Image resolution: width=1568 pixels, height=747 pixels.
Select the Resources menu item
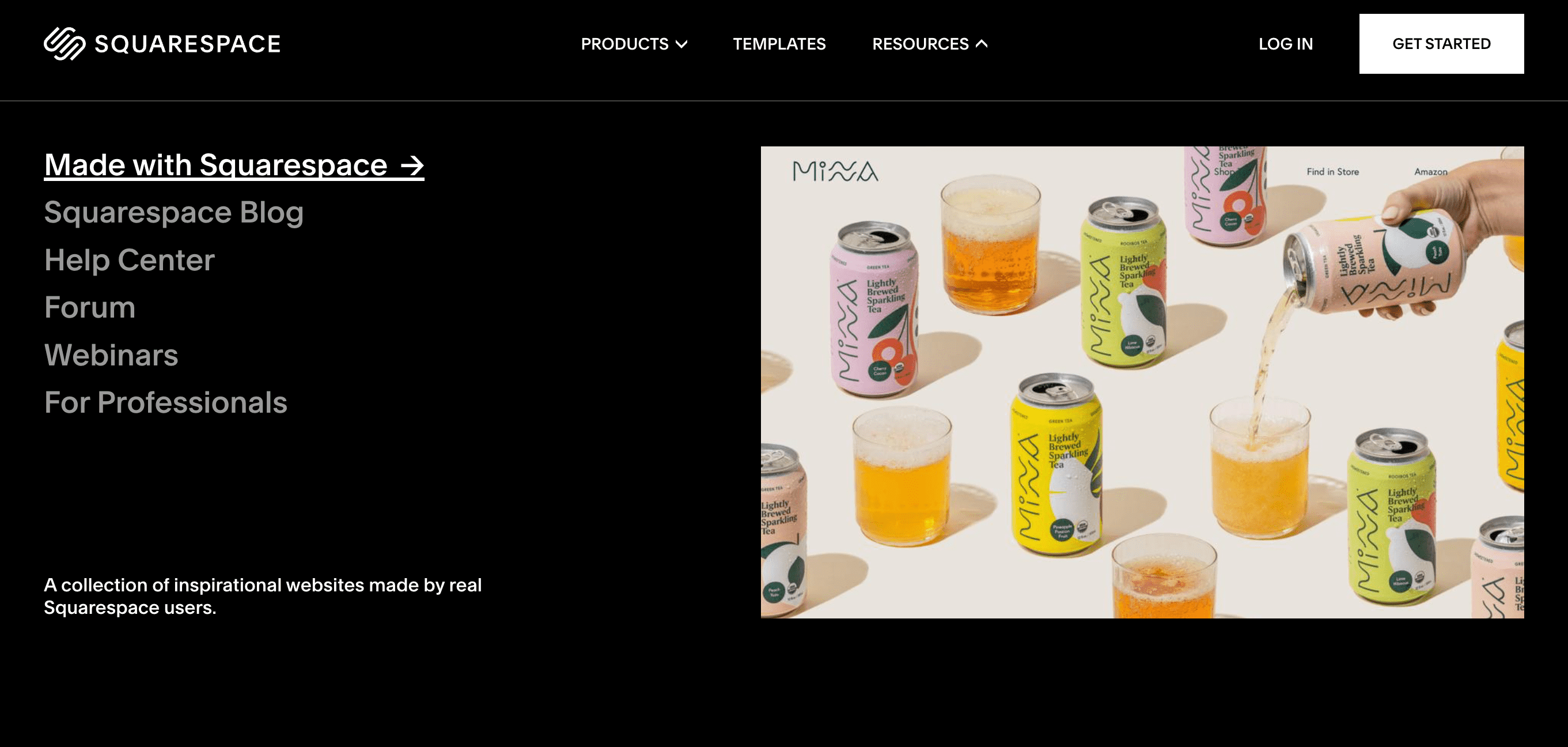coord(930,44)
